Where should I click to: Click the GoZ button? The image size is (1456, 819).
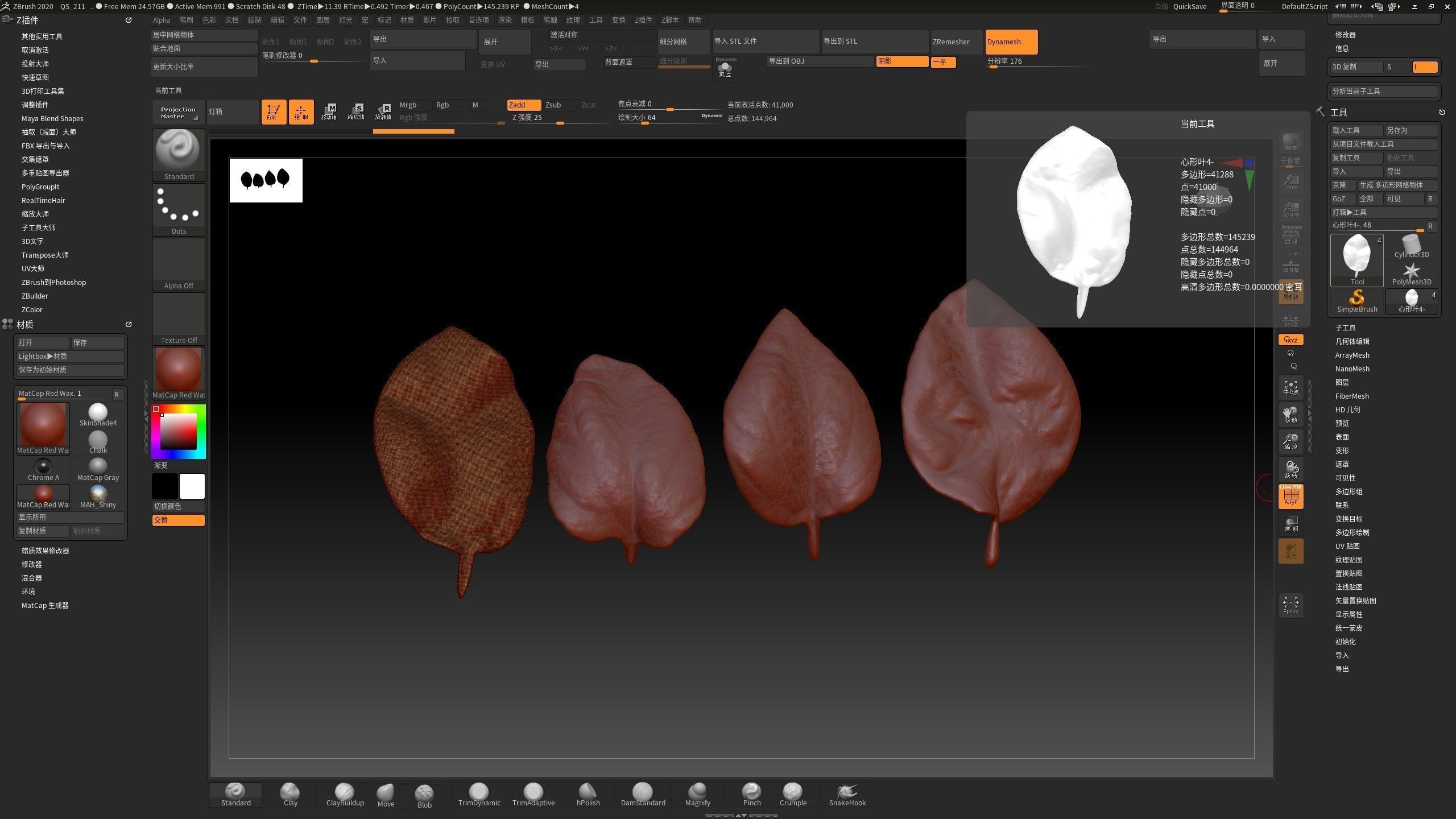tap(1343, 198)
